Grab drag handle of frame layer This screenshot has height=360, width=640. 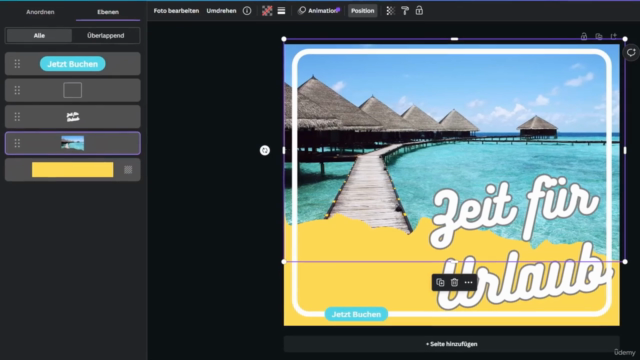(17, 90)
